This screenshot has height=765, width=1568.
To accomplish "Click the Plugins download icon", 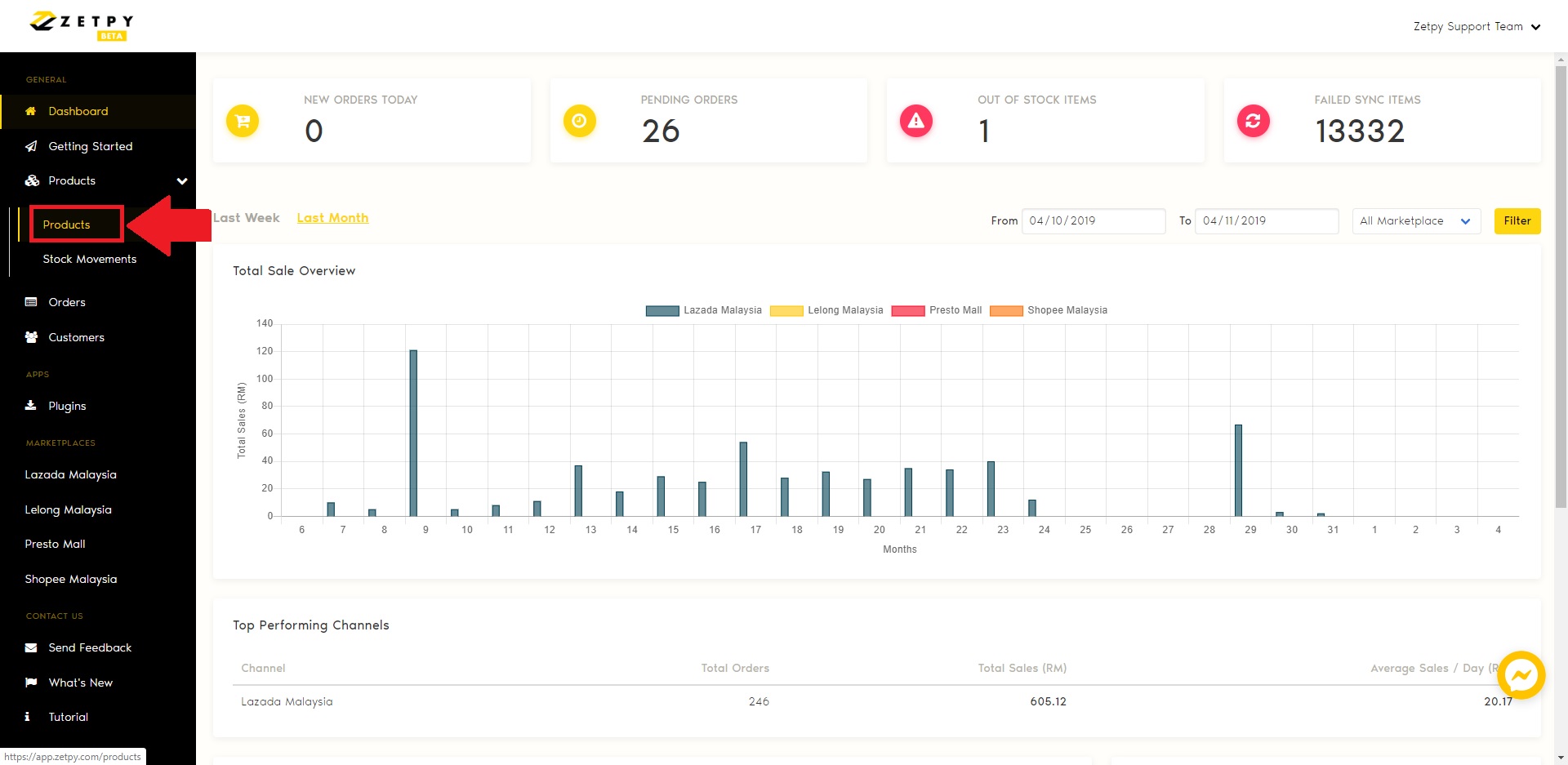I will 31,405.
